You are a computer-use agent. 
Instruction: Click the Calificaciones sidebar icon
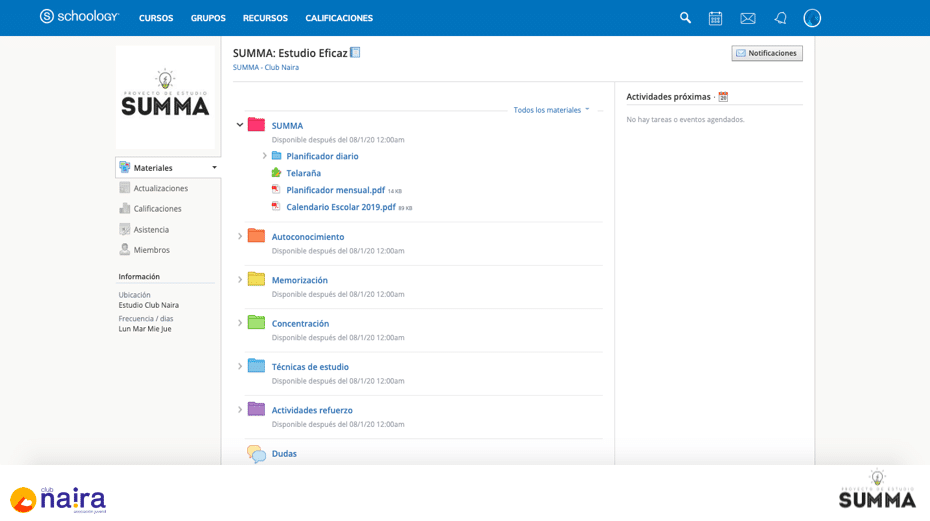point(125,208)
